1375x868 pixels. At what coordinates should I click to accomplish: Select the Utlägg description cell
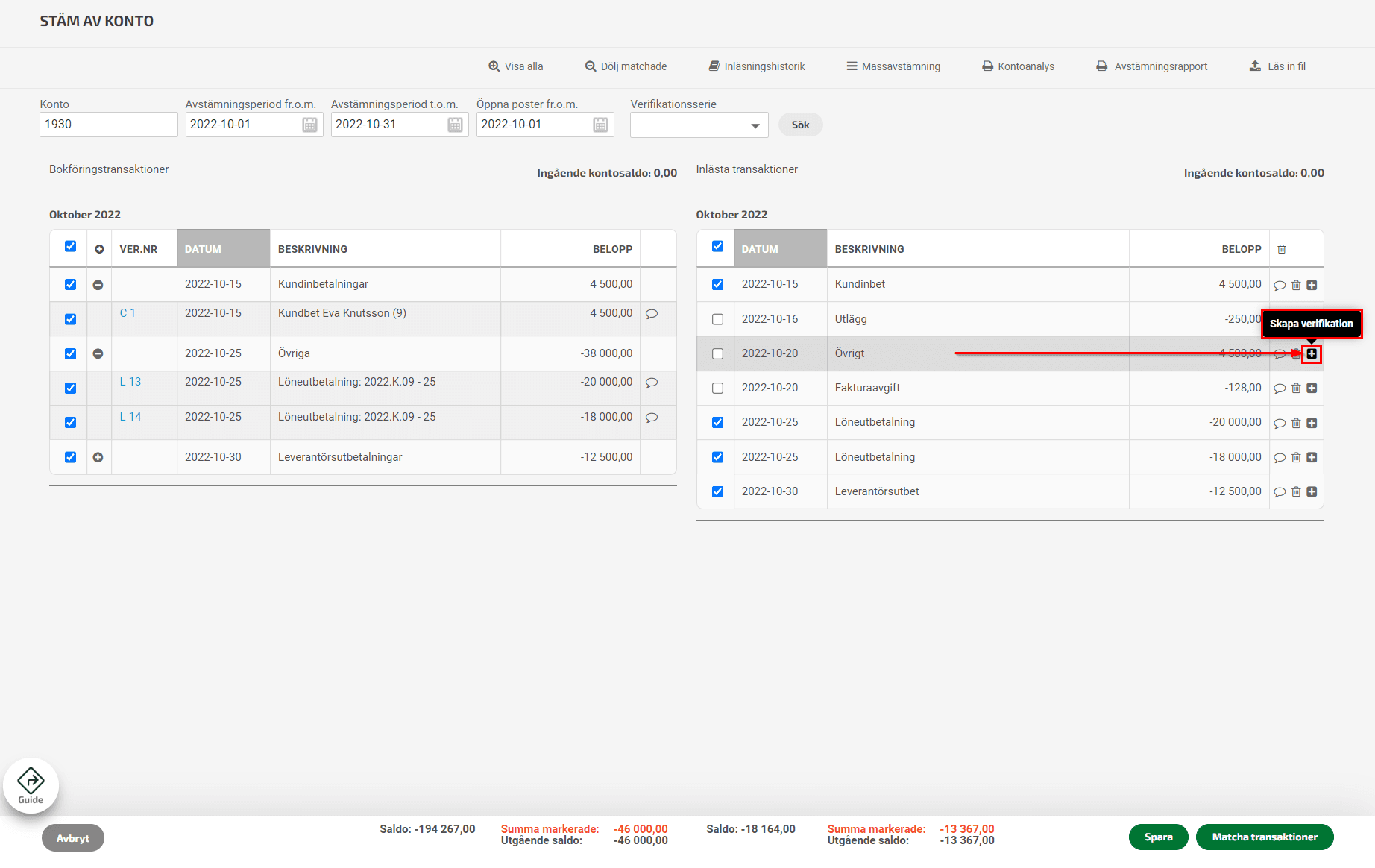click(x=978, y=319)
